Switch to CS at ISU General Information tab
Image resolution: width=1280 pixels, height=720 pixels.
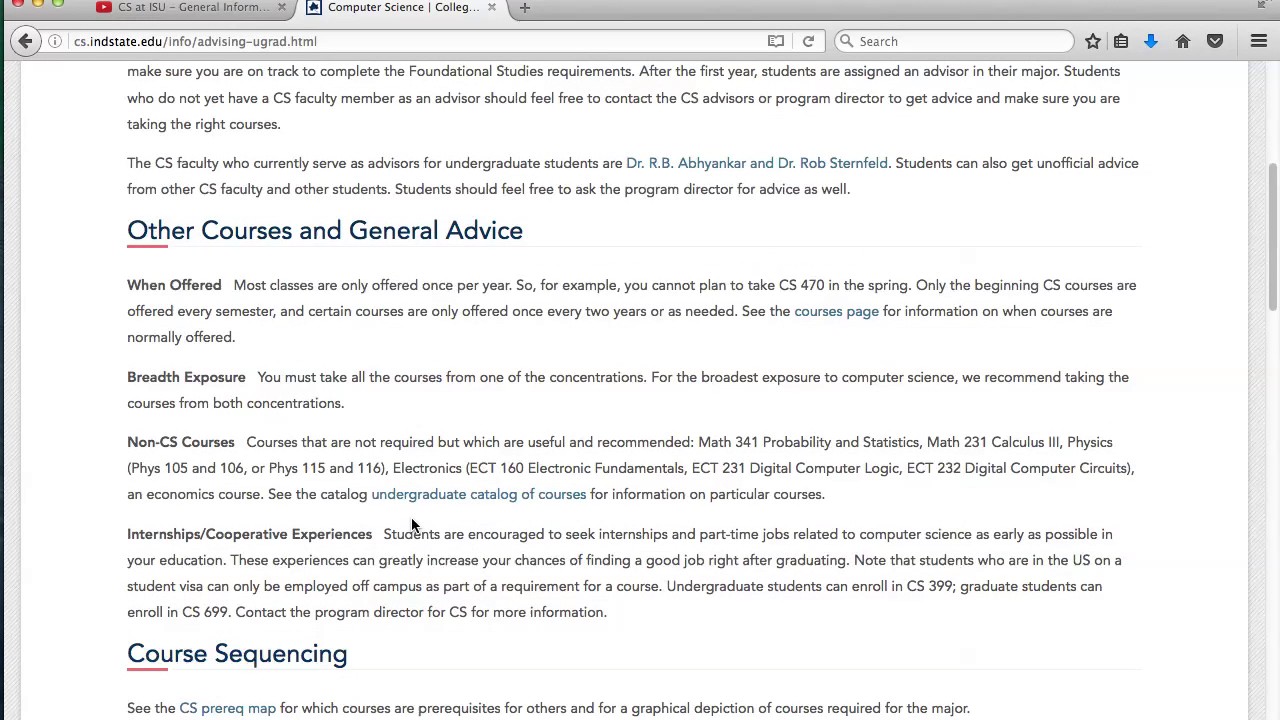click(x=192, y=7)
